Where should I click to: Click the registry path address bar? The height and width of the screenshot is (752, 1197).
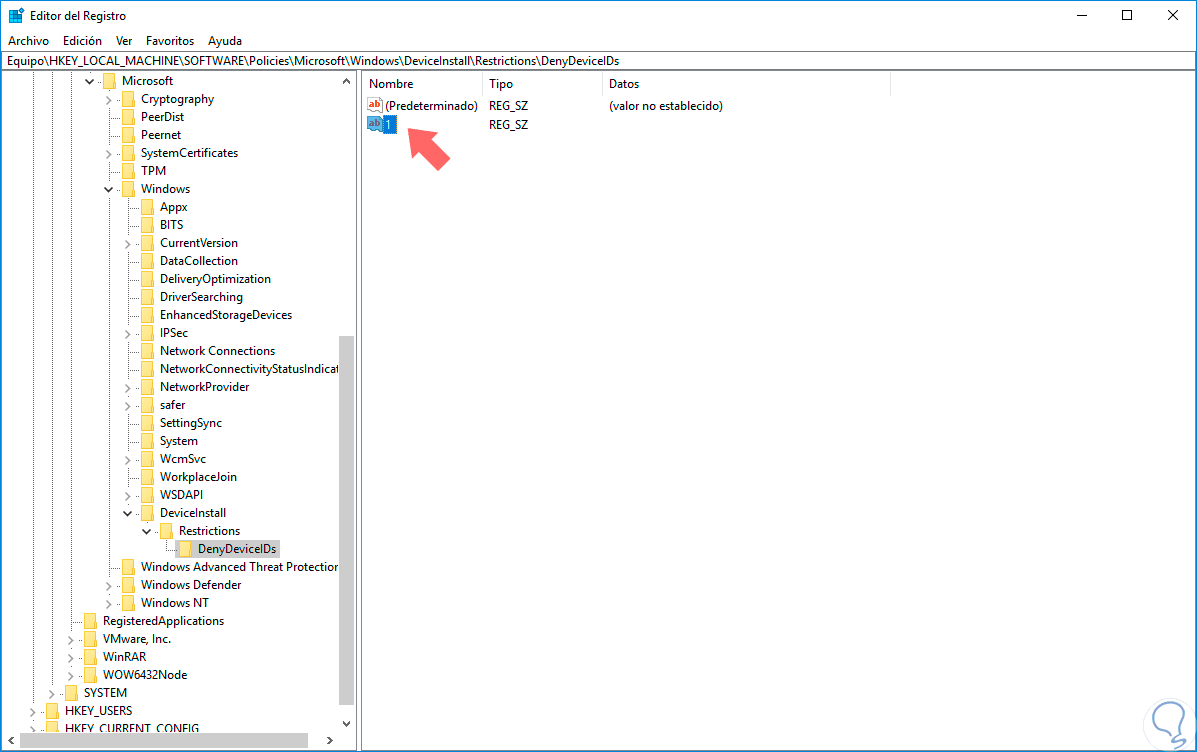[x=598, y=61]
